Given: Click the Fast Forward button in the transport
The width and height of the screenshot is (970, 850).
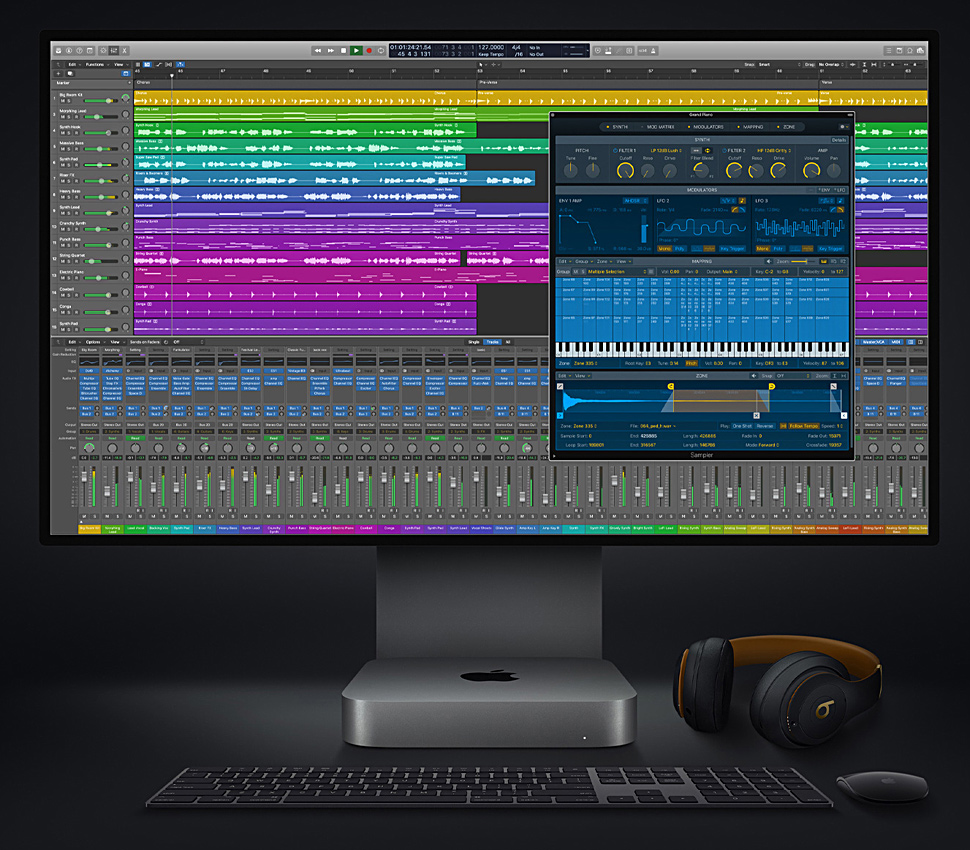Looking at the screenshot, I should point(331,50).
